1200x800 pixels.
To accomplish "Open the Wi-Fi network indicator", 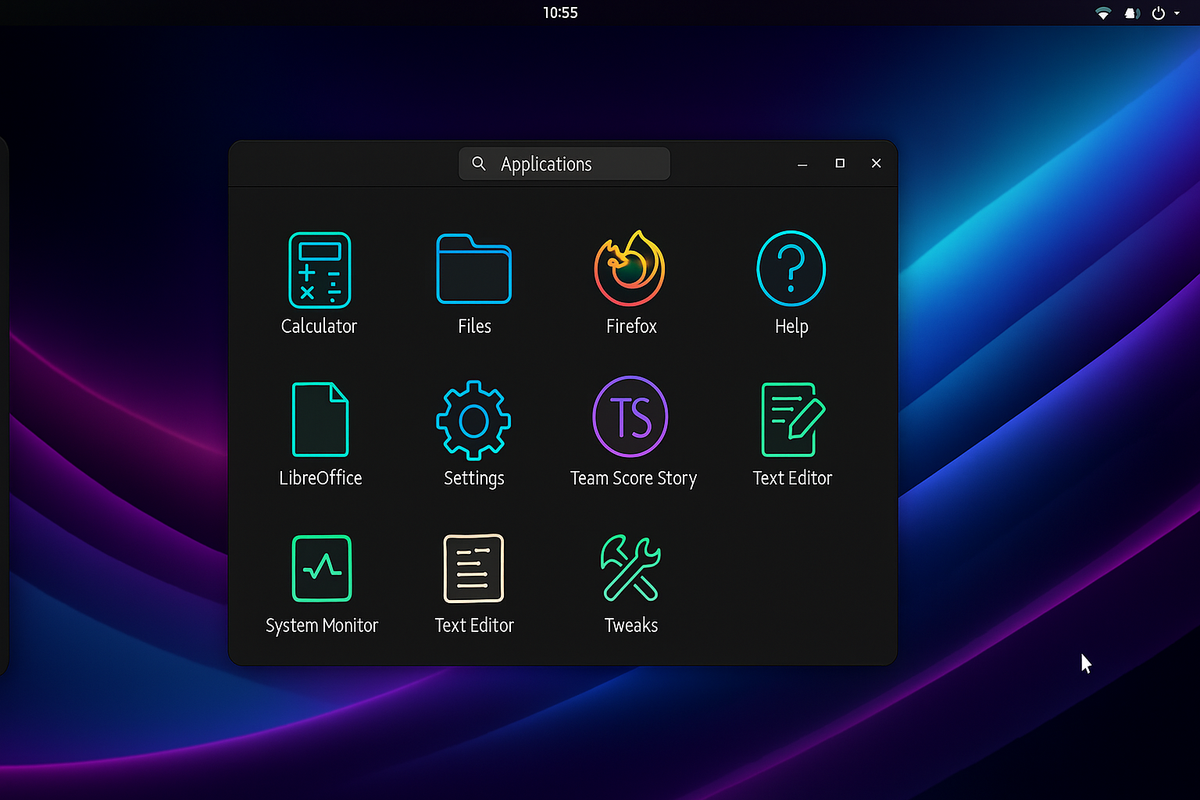I will pos(1103,13).
